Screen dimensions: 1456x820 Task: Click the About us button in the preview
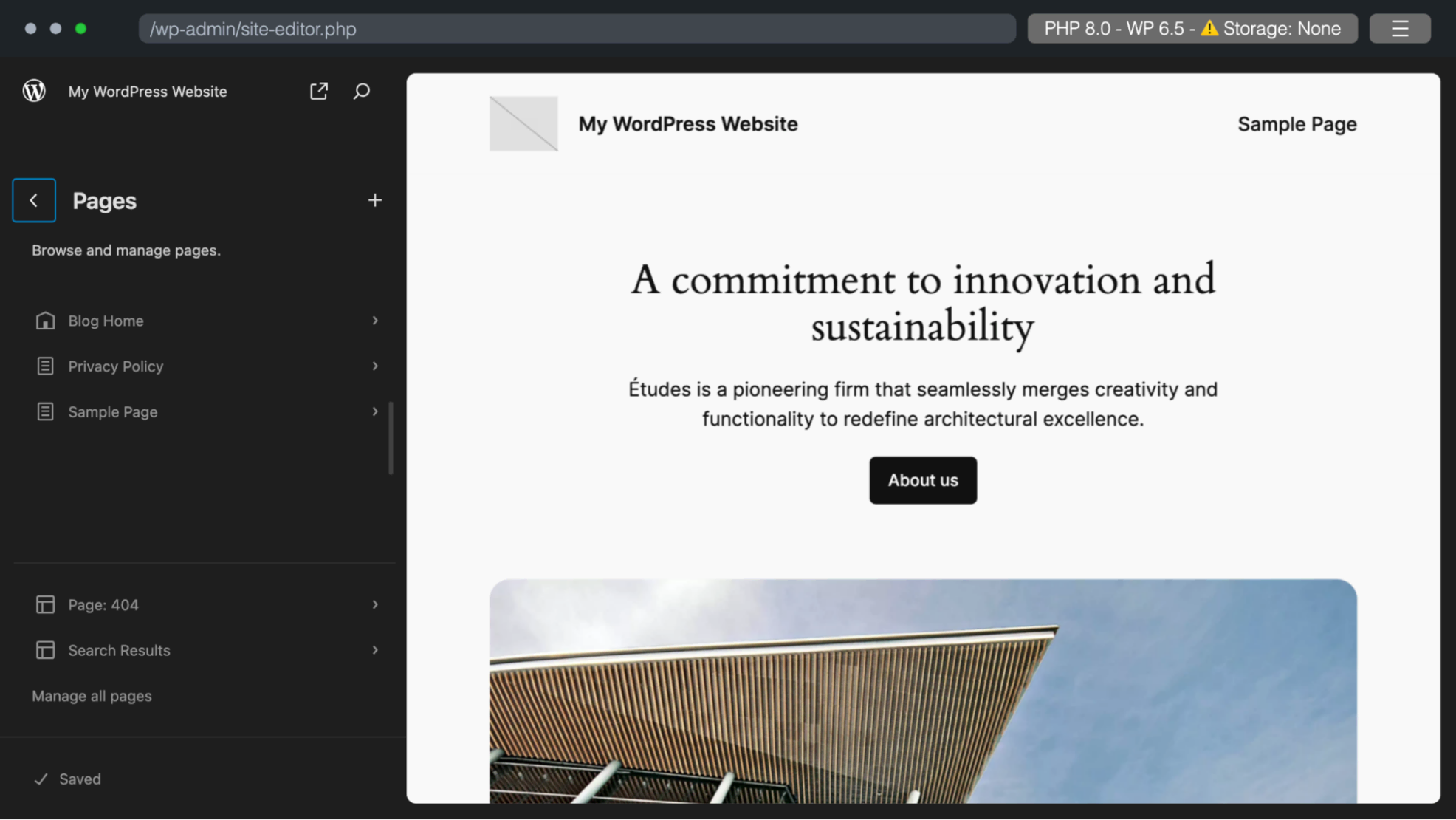pos(922,480)
